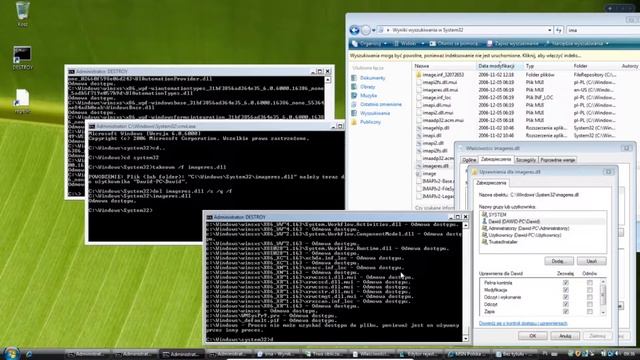Expand the address bar history dropdown
Viewport: 640px width, 360px height.
(550, 30)
